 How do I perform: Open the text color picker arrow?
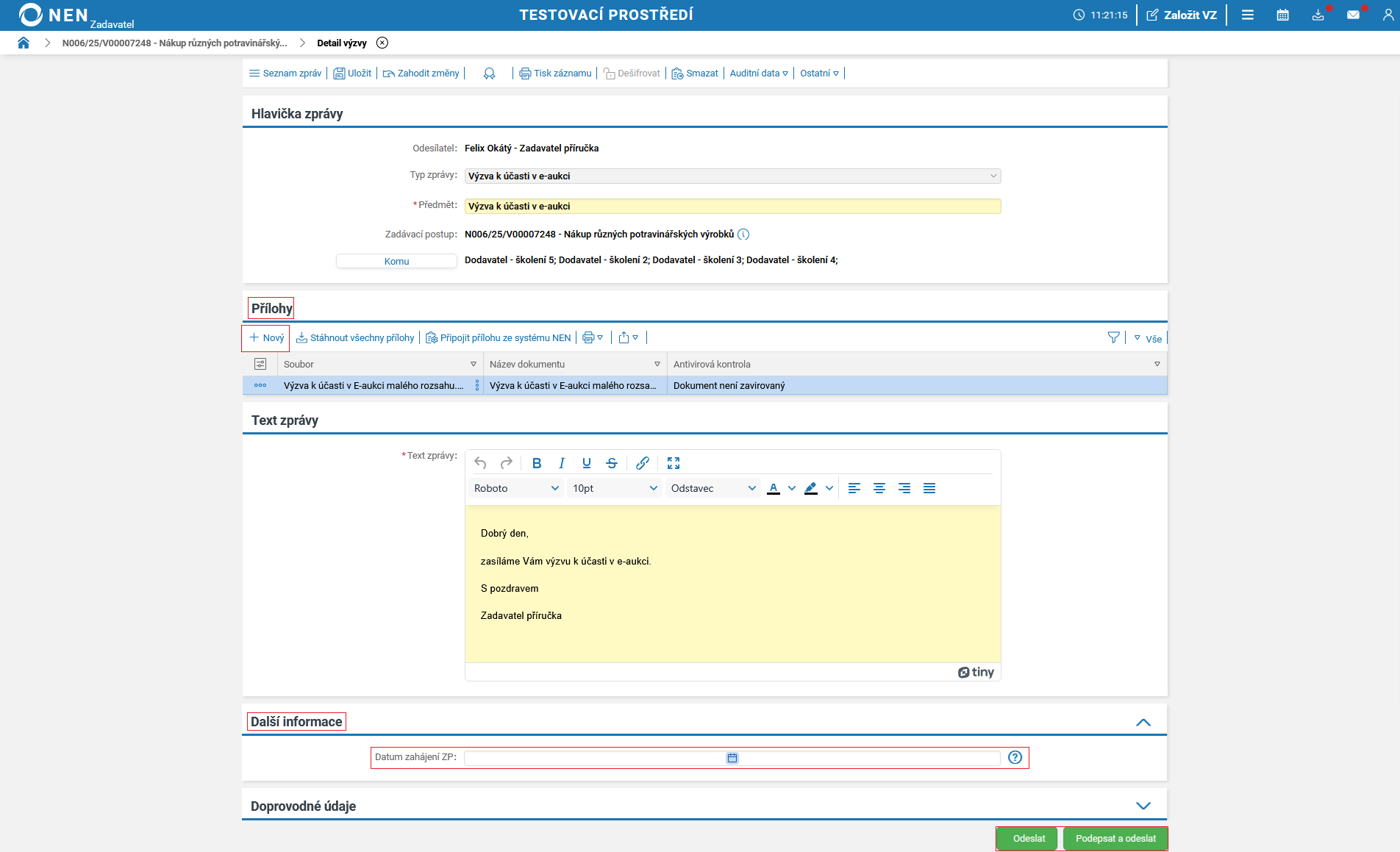point(792,488)
